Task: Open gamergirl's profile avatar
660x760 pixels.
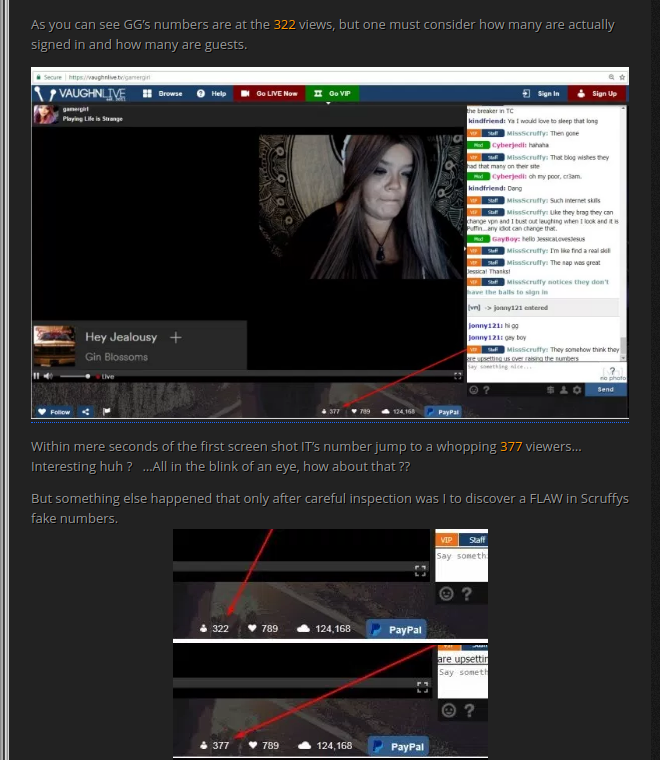Action: (46, 114)
